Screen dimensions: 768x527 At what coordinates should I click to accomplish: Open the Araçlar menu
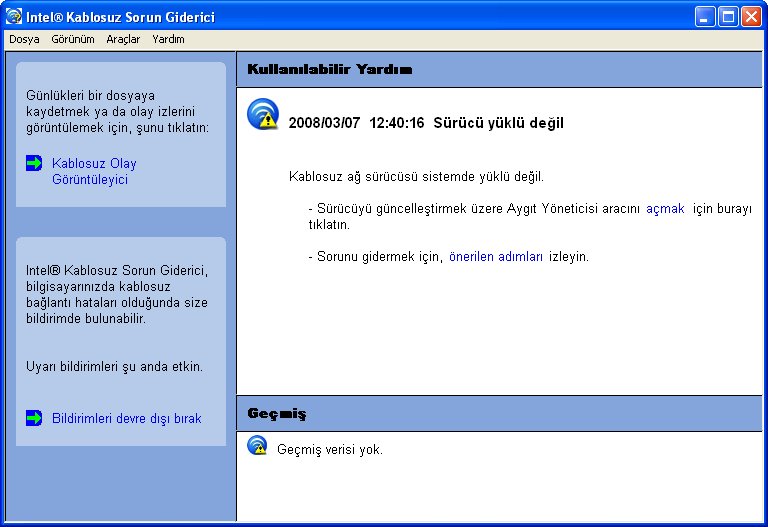click(123, 39)
